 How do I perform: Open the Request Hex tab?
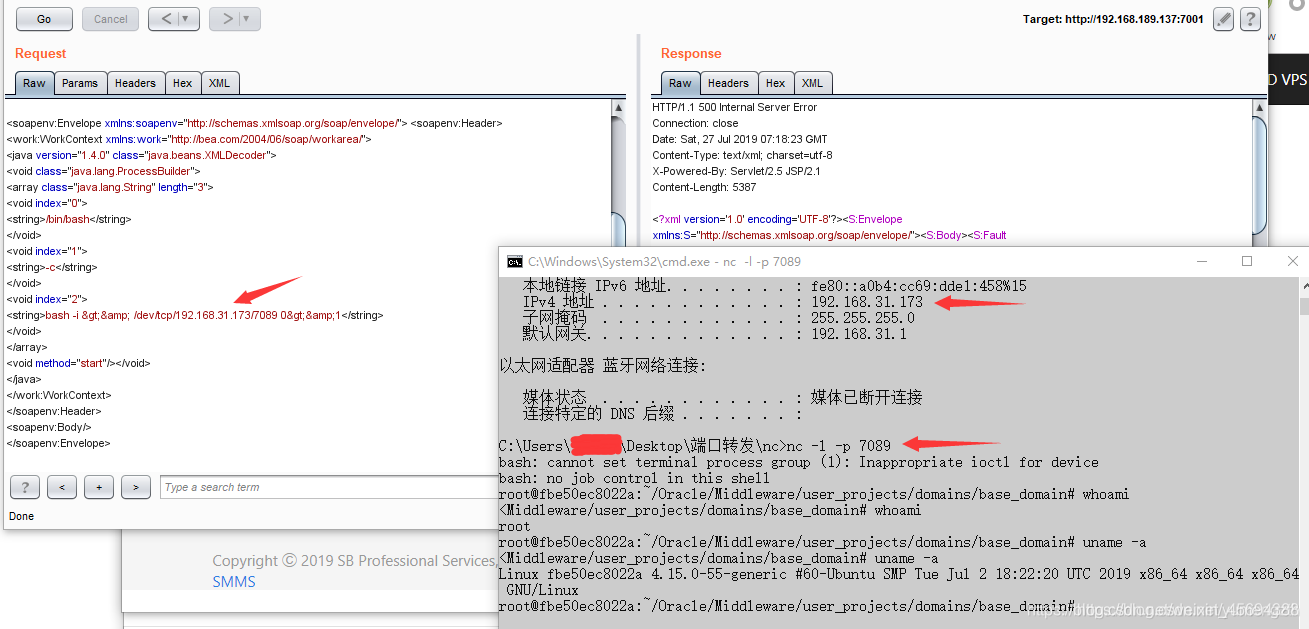pyautogui.click(x=182, y=83)
